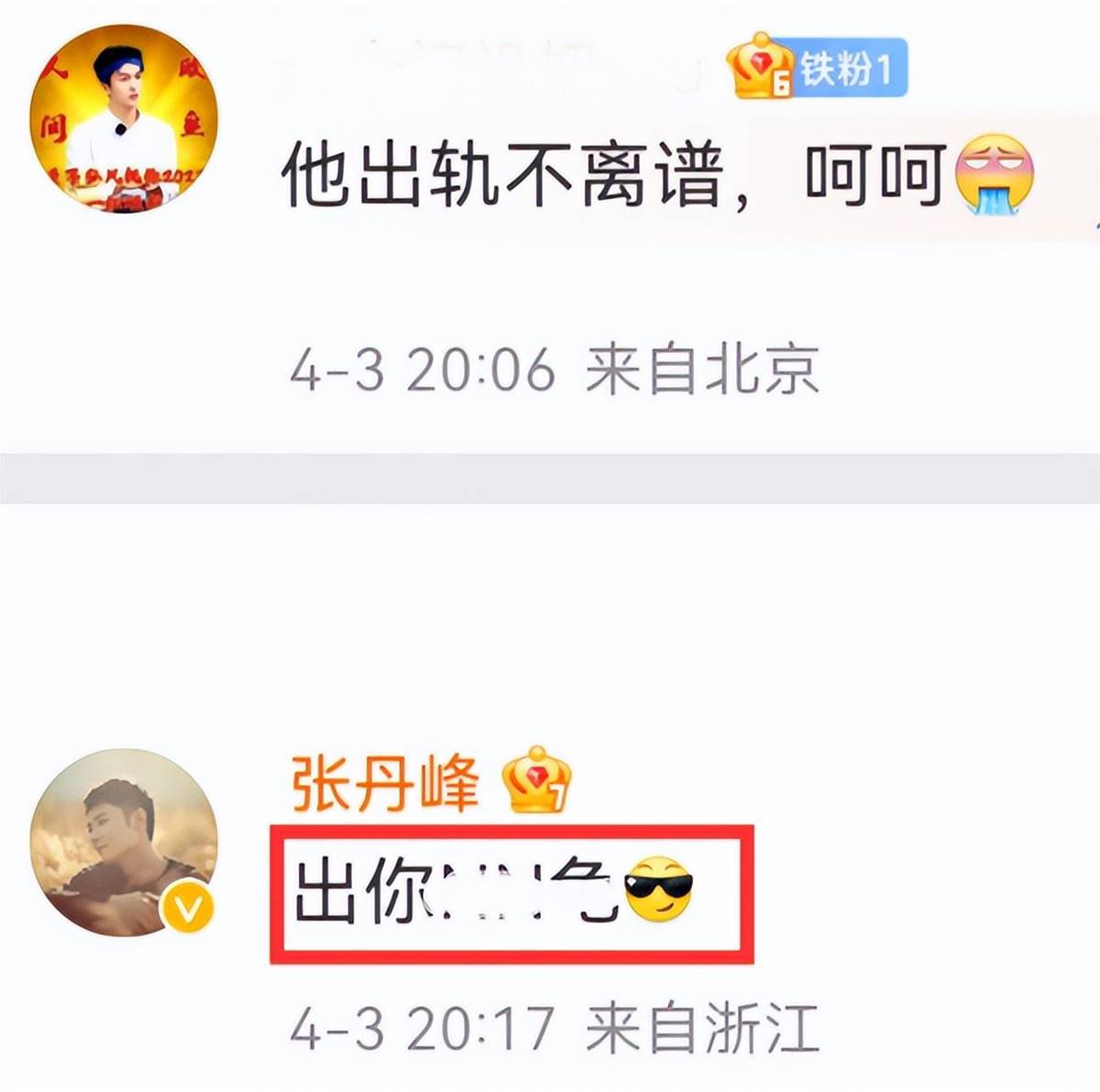Tap the crown badge beside 张丹峰
The height and width of the screenshot is (1092, 1100).
(x=537, y=779)
